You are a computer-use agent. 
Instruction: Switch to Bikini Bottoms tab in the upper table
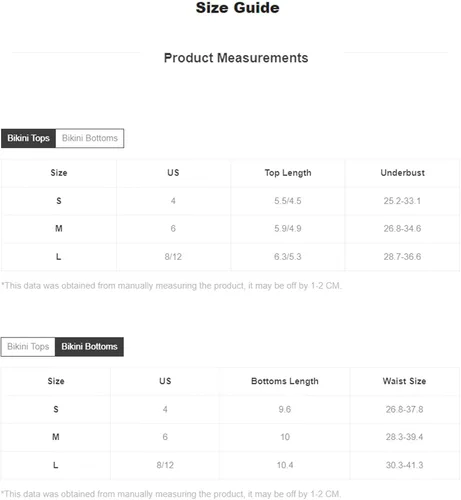[x=90, y=138]
